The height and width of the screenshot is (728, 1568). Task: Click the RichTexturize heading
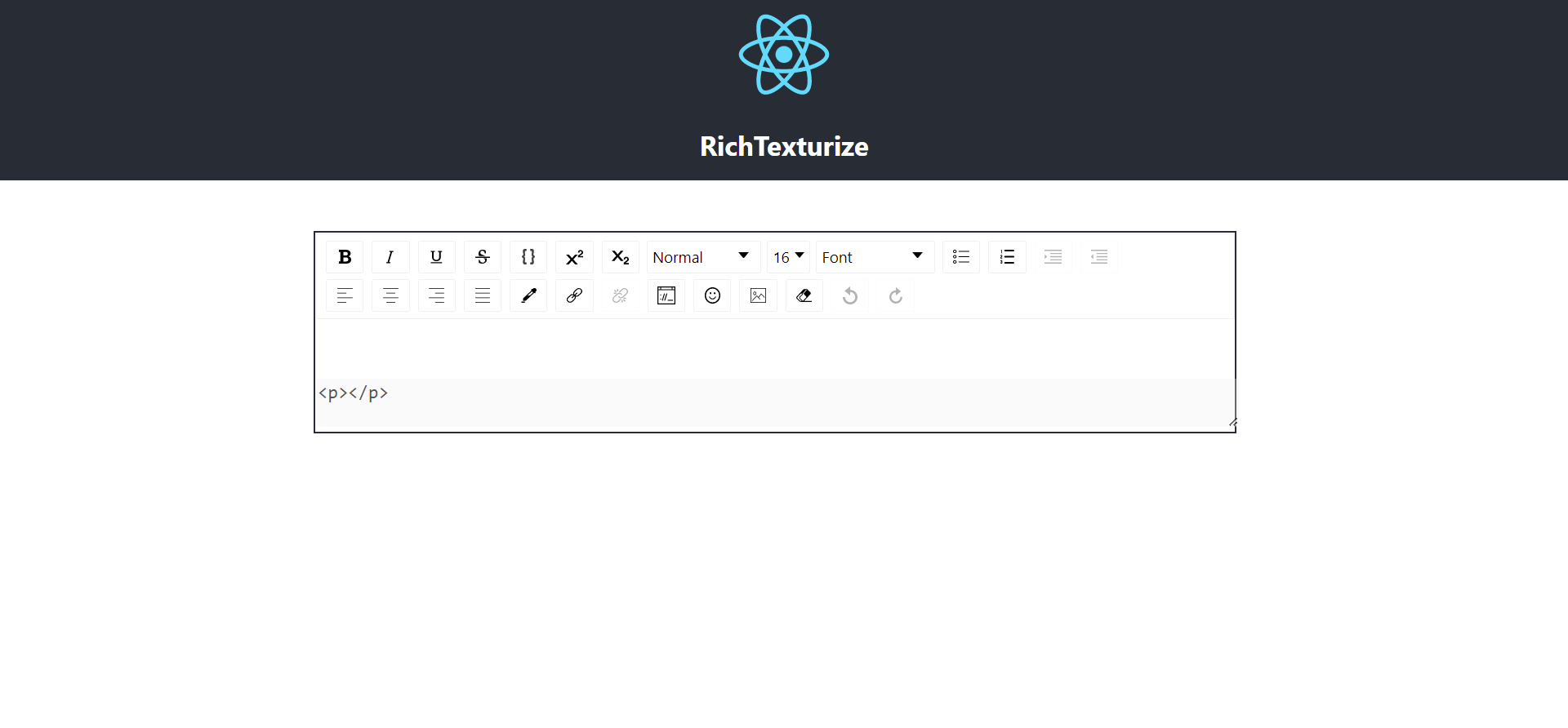click(784, 147)
